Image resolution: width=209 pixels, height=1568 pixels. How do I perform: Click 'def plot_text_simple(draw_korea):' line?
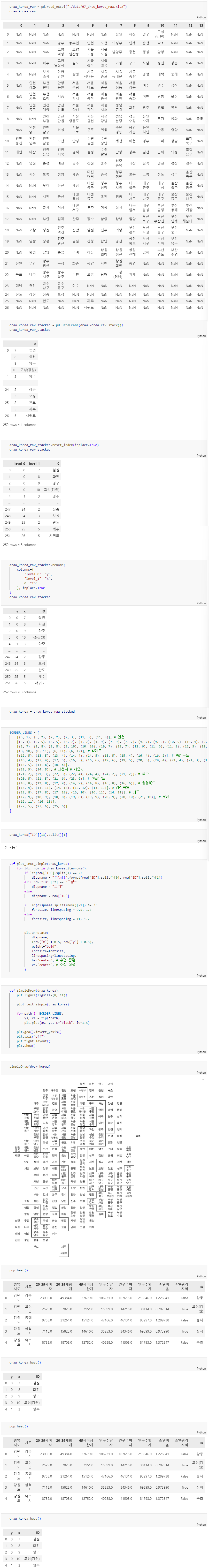40,864
